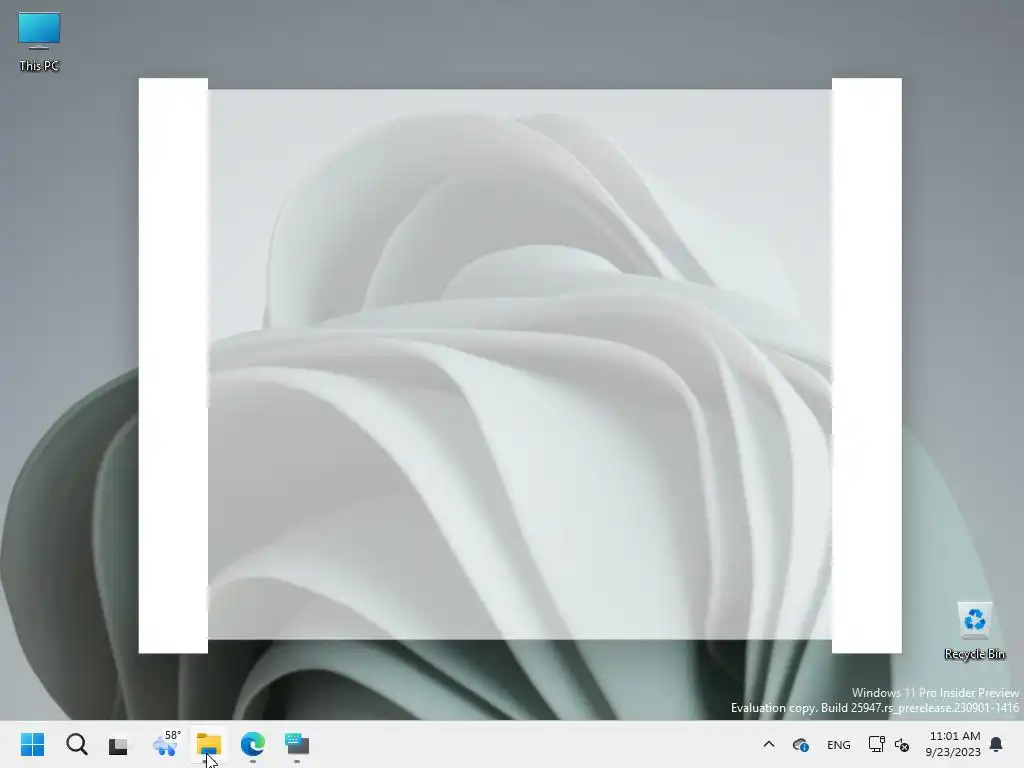The image size is (1024, 768).
Task: Open the notifications bell icon
Action: (x=996, y=744)
